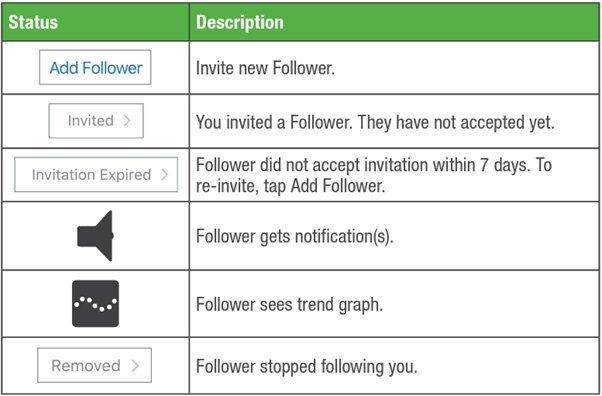
Task: Click 're-invite, tap Add Follower' line
Action: pyautogui.click(x=290, y=186)
